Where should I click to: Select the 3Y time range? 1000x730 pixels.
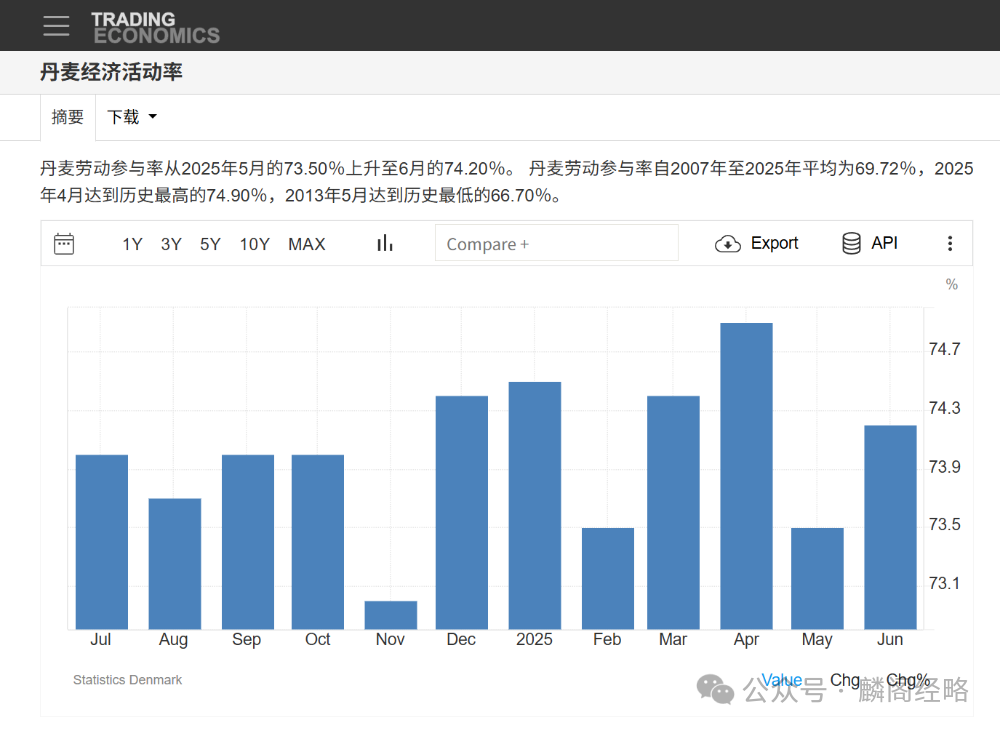171,244
